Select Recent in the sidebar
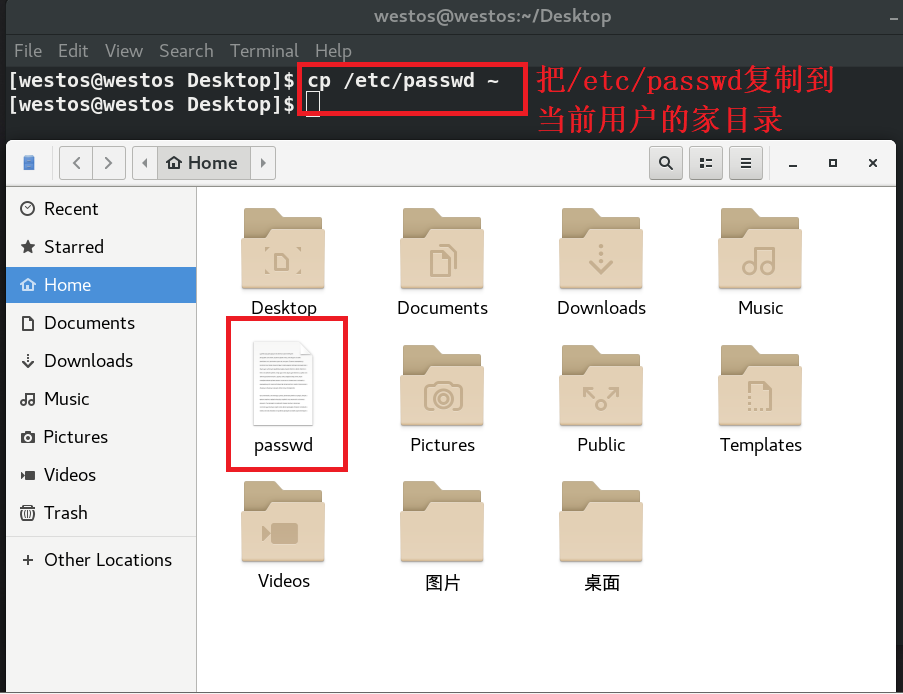The height and width of the screenshot is (694, 903). (x=101, y=208)
